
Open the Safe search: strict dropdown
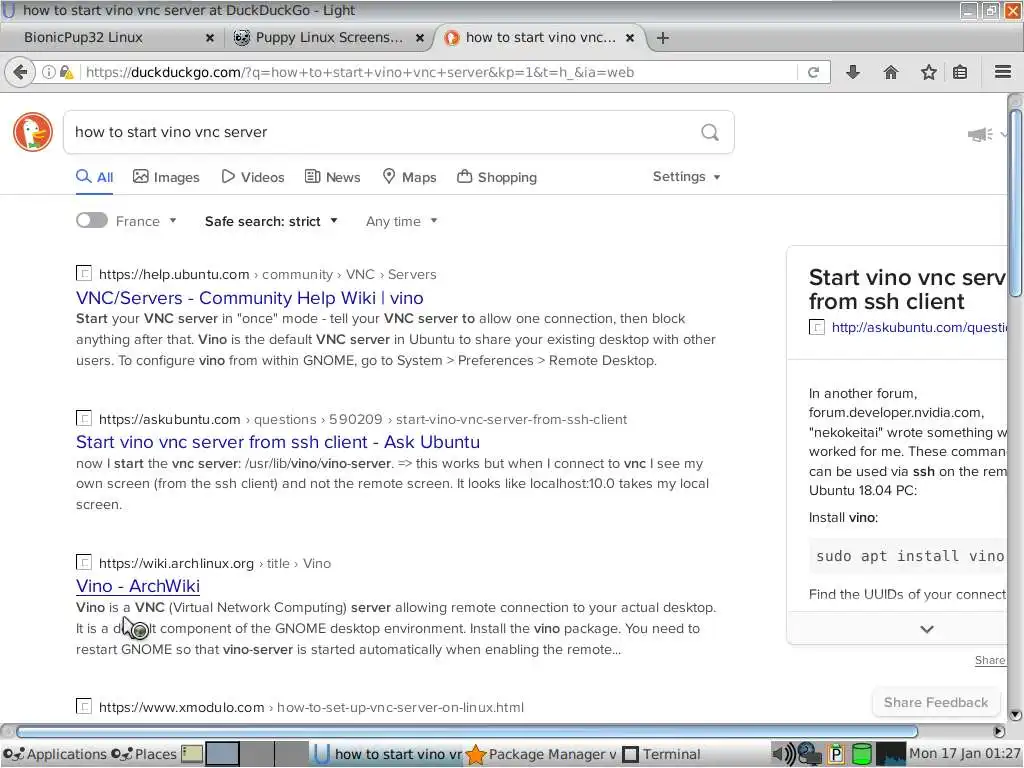coord(271,221)
